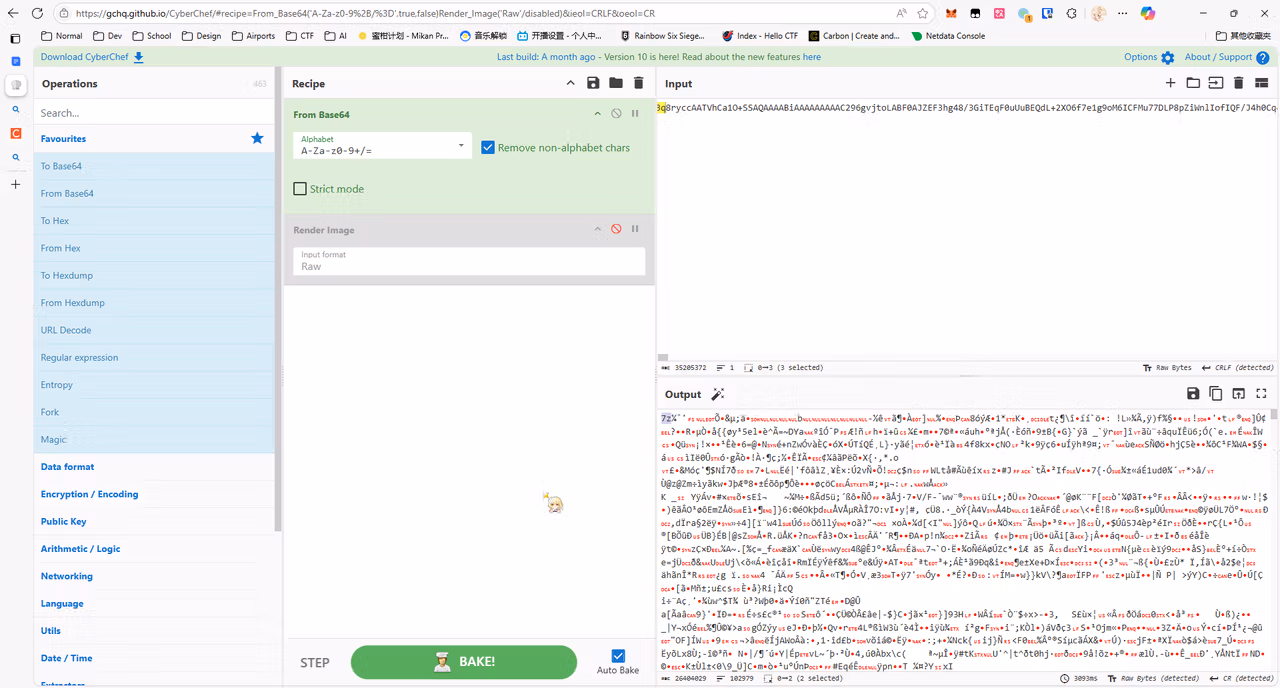The height and width of the screenshot is (688, 1280).
Task: Open the Base64 Alphabet dropdown
Action: click(x=381, y=146)
